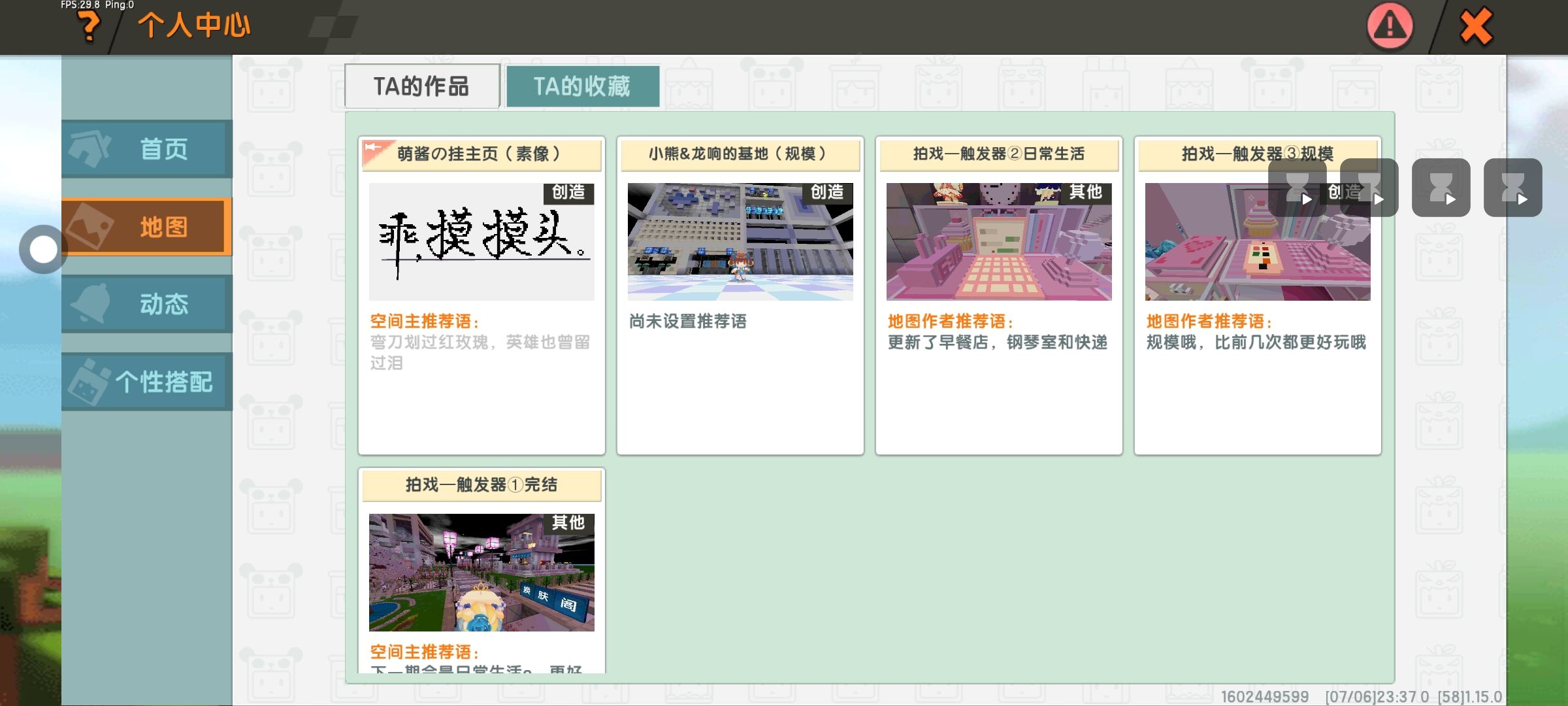Tap the second hourglass play icon
Image resolution: width=1568 pixels, height=706 pixels.
[x=1369, y=188]
